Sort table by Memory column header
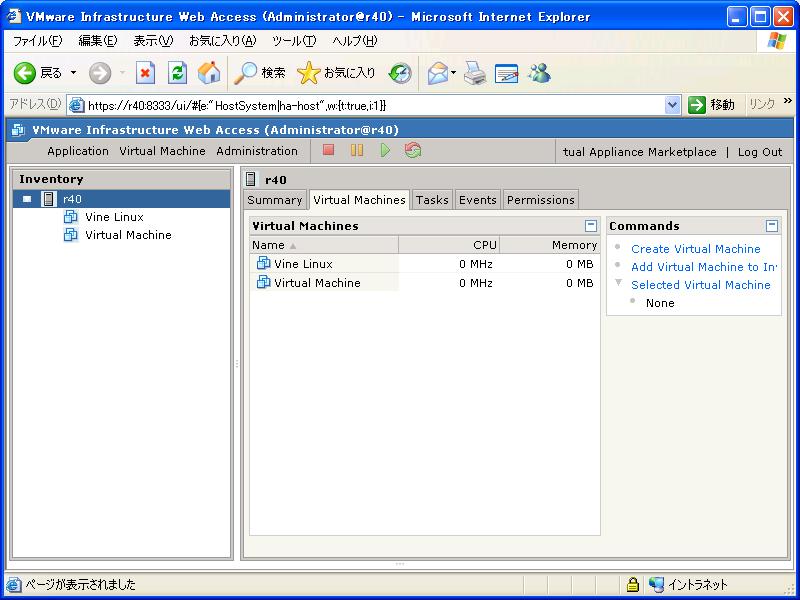Screen dimensions: 800x600 550,245
